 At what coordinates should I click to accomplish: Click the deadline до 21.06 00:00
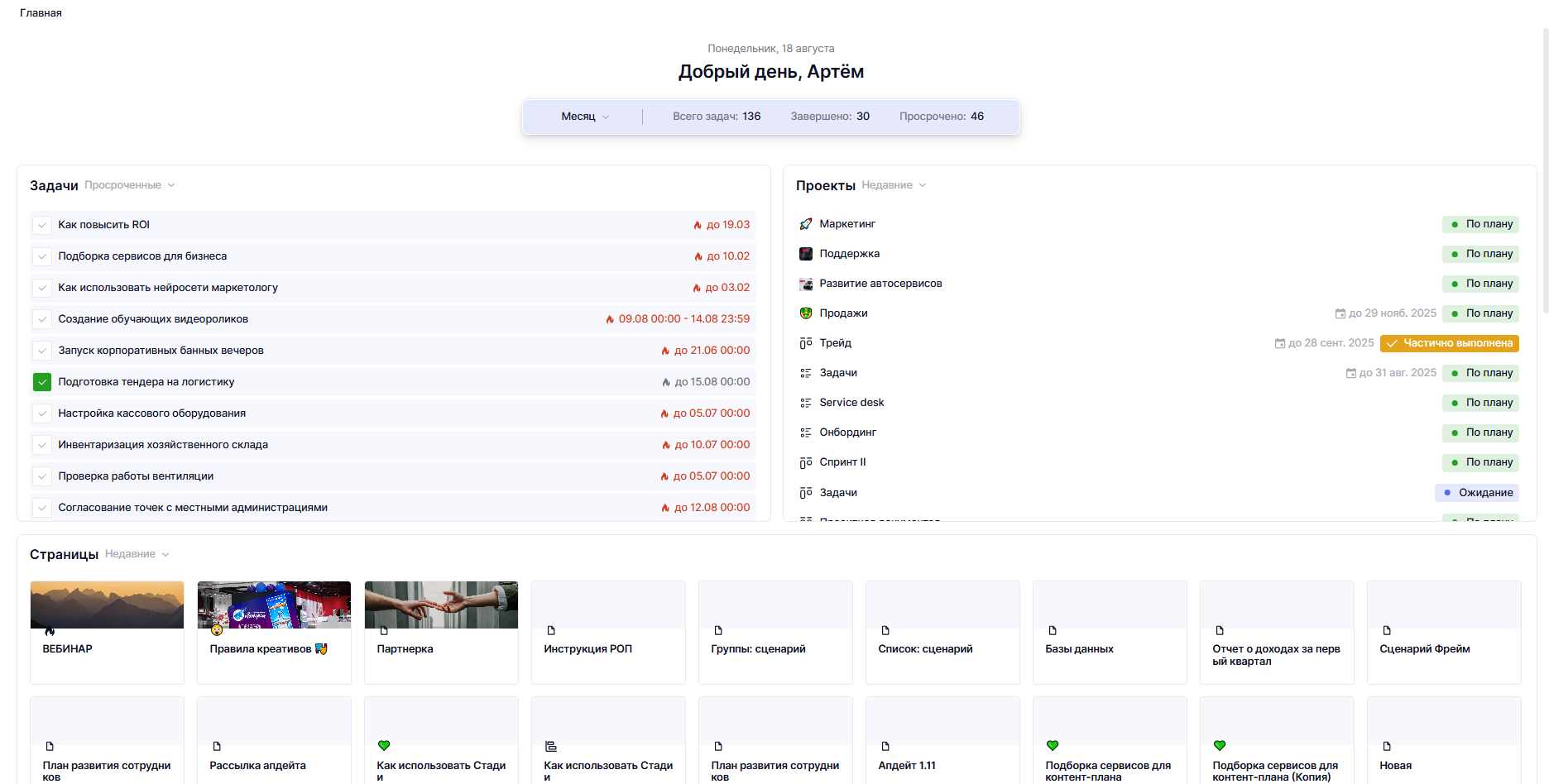[712, 351]
